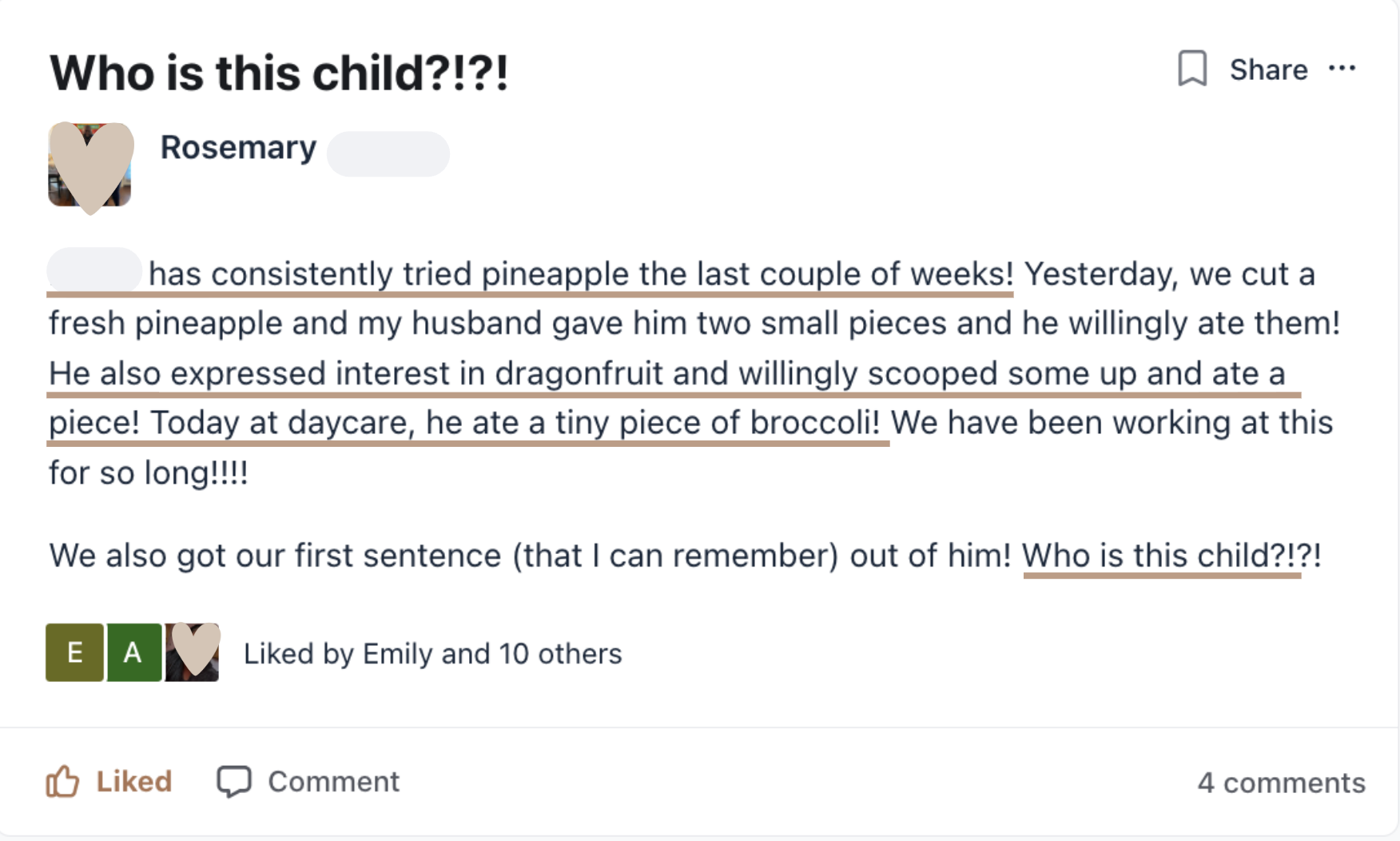Click the heart avatar among likers
Screen dimensions: 1400x841
click(x=193, y=652)
